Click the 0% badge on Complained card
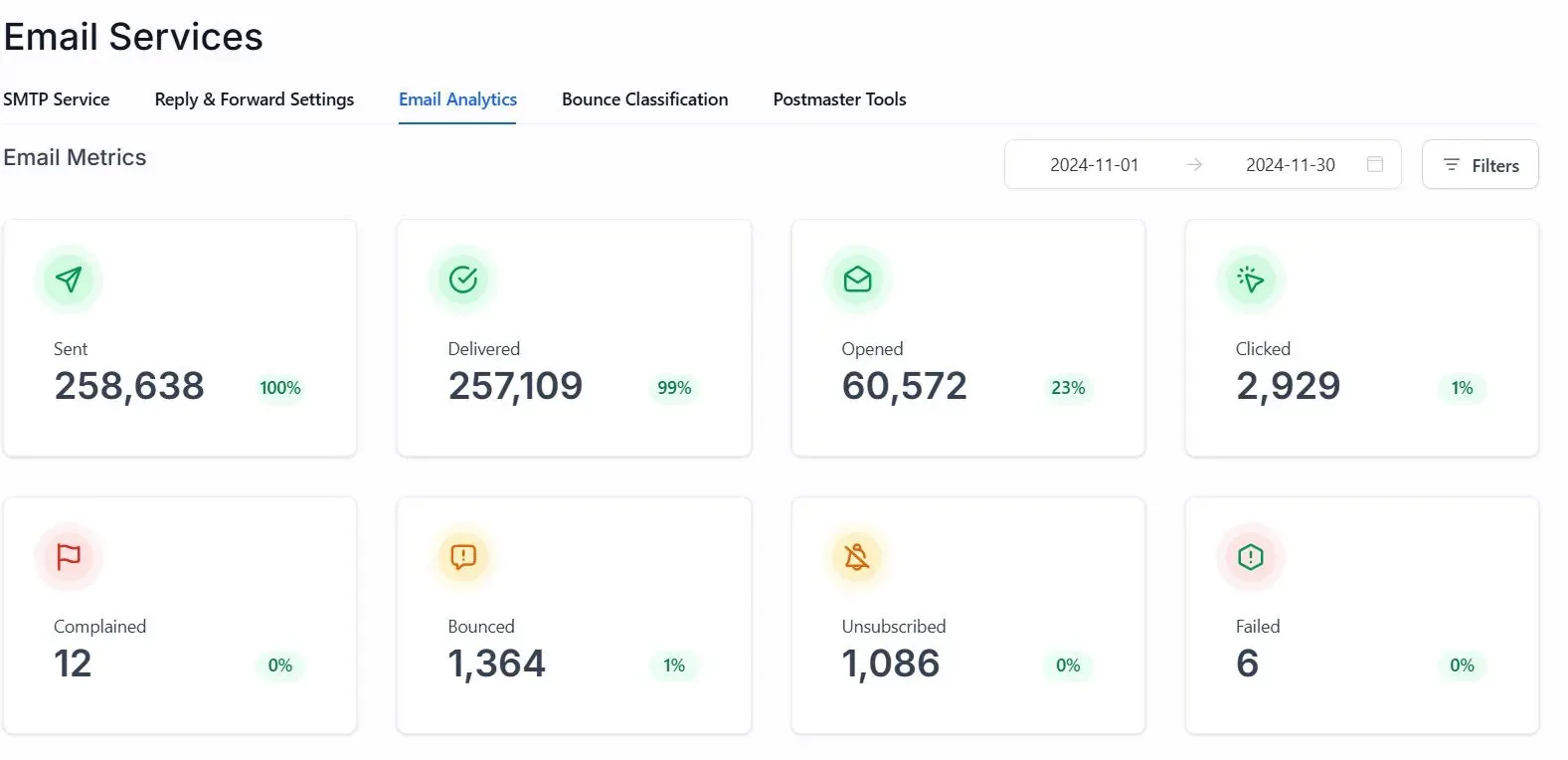Screen dimensions: 1568x760 coord(280,665)
